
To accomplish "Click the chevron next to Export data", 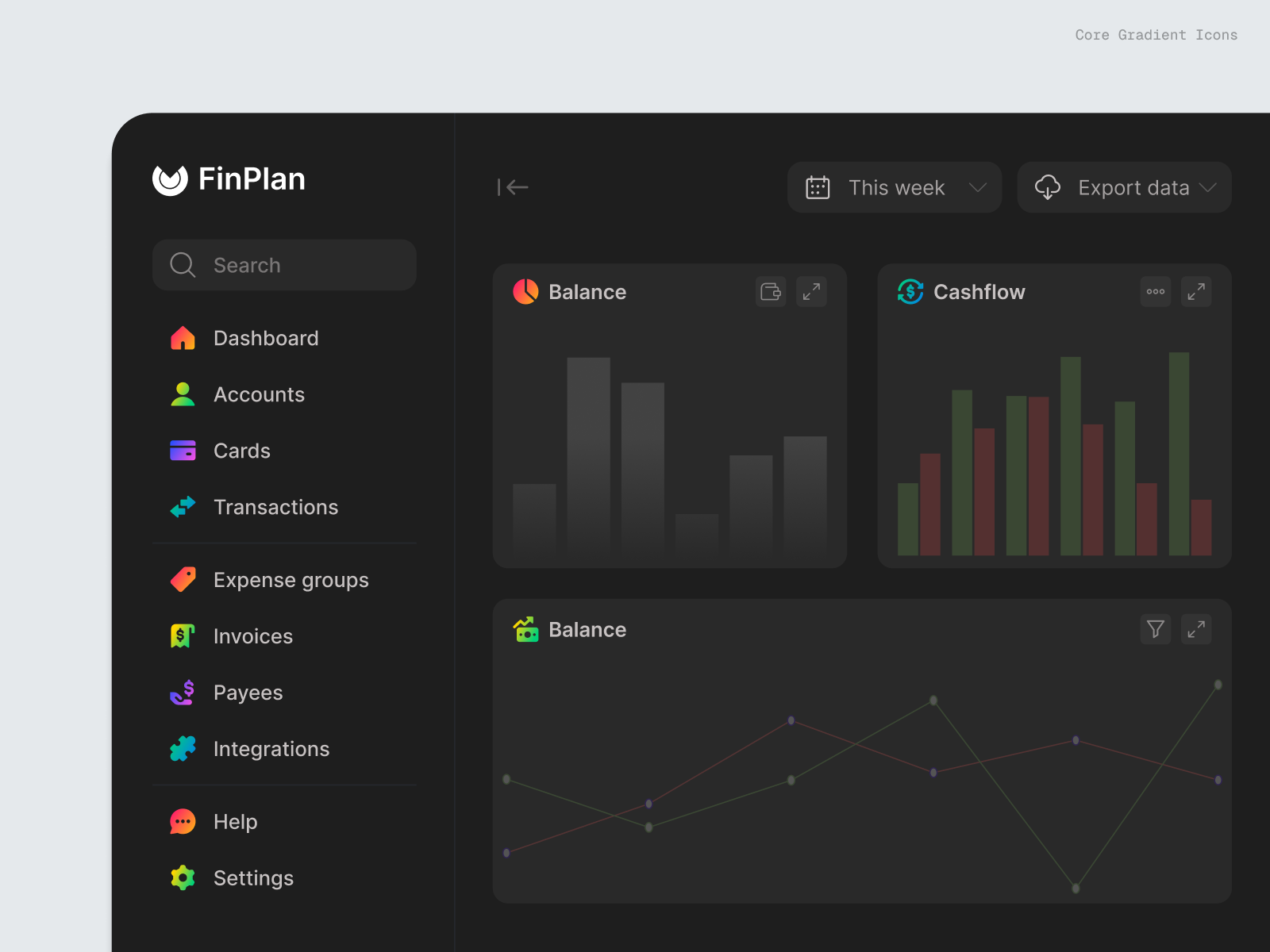I will coord(1208,187).
